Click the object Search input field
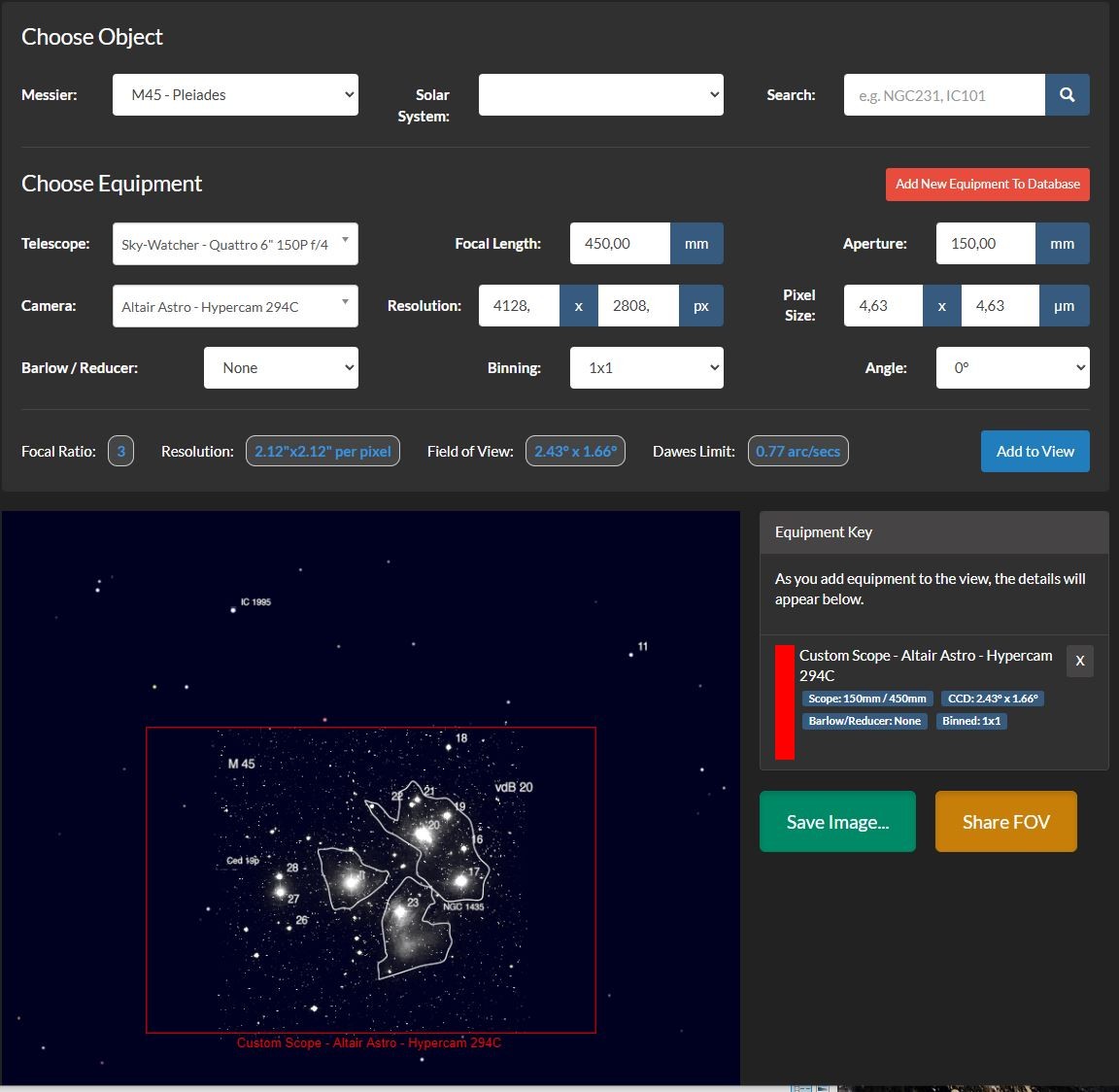This screenshot has width=1119, height=1092. click(x=944, y=95)
